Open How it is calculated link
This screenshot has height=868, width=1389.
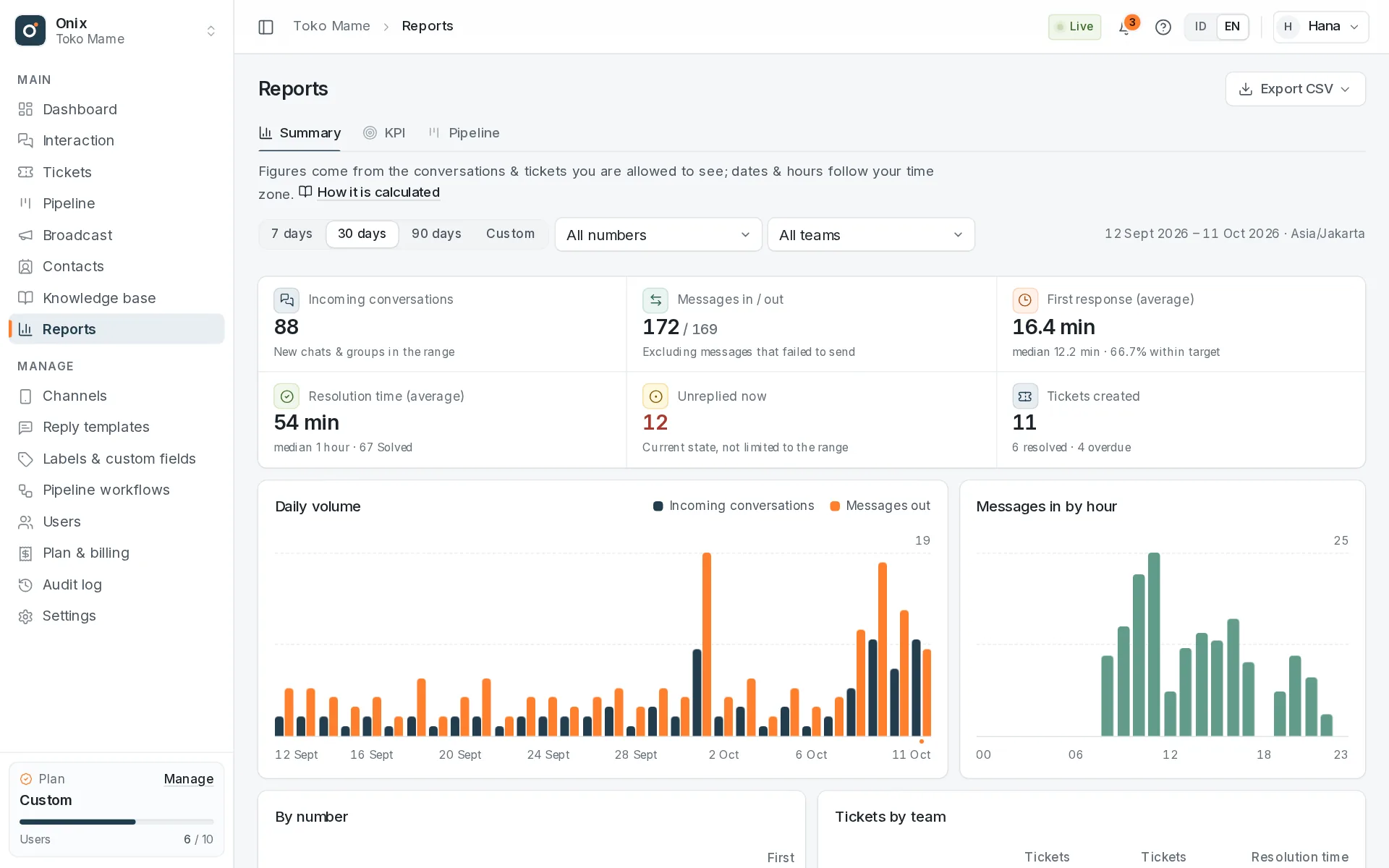(x=370, y=192)
